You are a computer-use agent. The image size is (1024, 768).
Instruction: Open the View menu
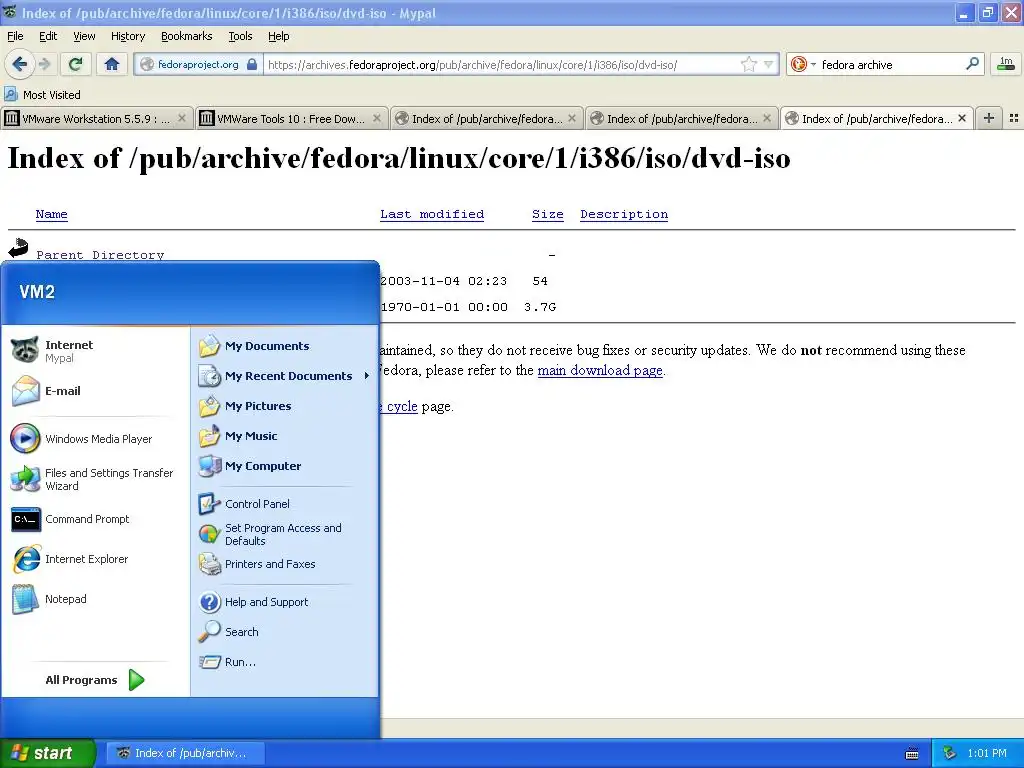pyautogui.click(x=84, y=36)
